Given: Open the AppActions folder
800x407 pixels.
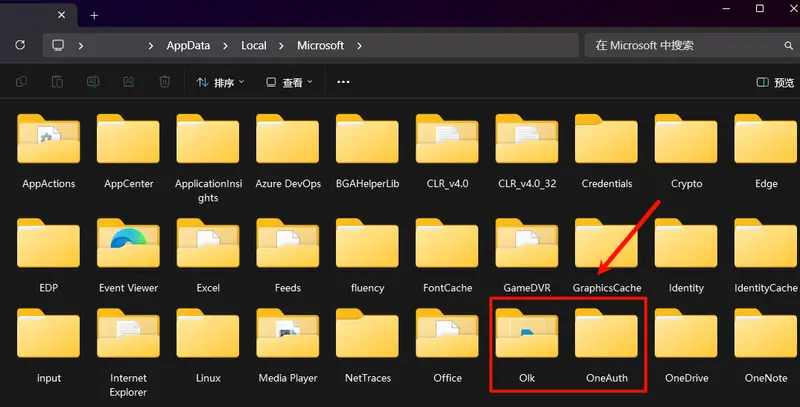Looking at the screenshot, I should click(48, 152).
